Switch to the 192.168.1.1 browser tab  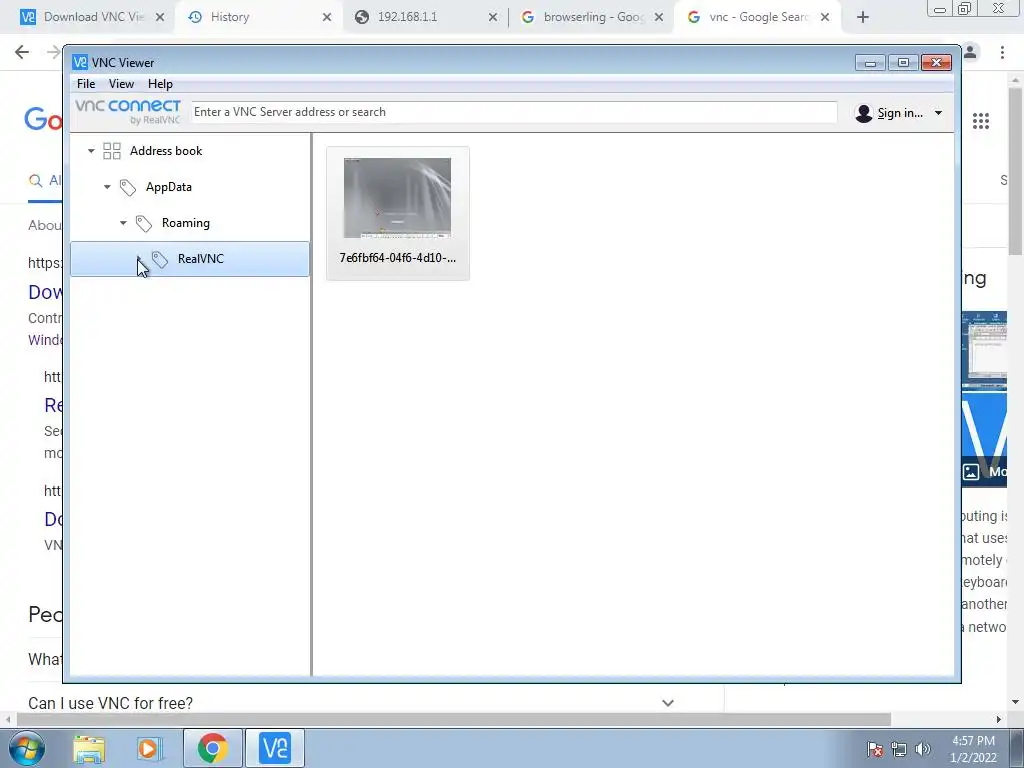[x=408, y=17]
